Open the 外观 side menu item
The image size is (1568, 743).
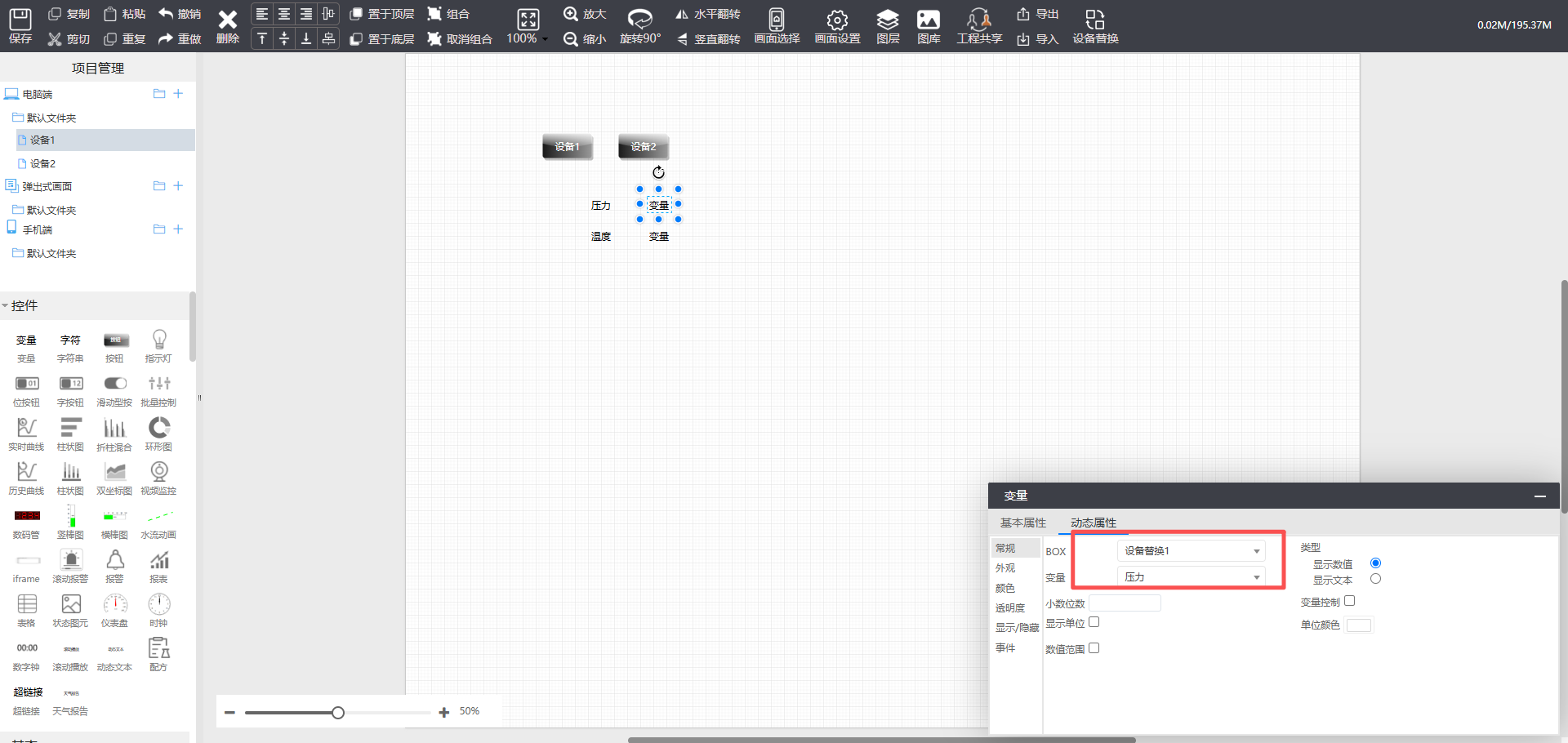(1005, 568)
